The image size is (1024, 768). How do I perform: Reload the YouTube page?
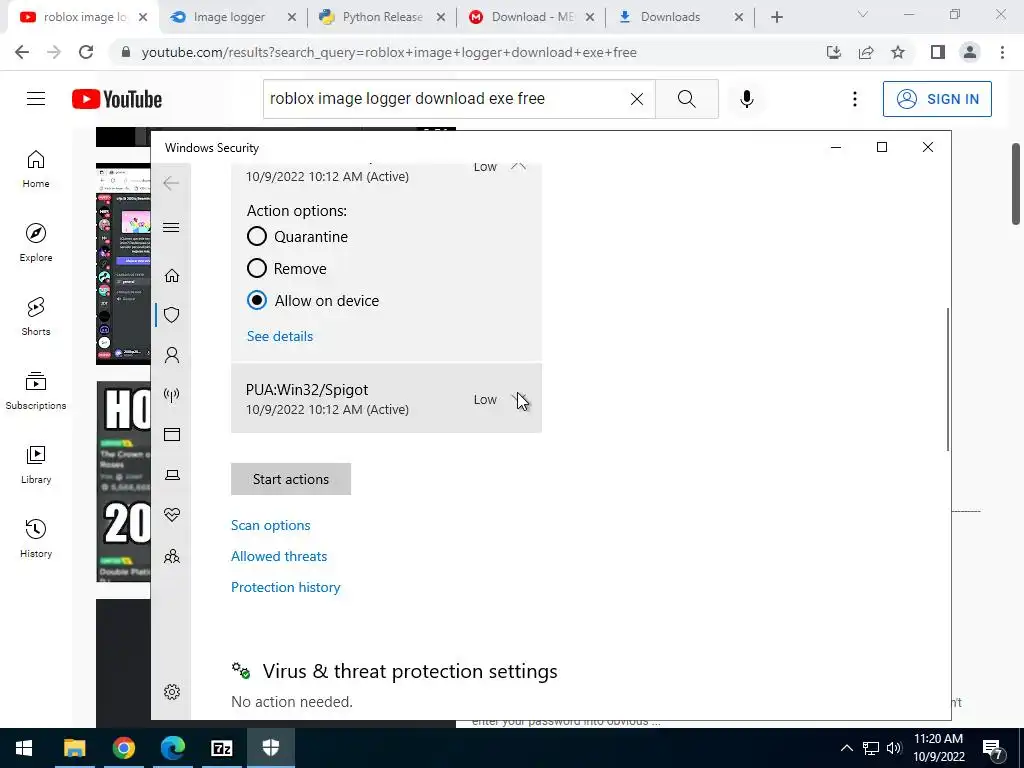pyautogui.click(x=86, y=52)
